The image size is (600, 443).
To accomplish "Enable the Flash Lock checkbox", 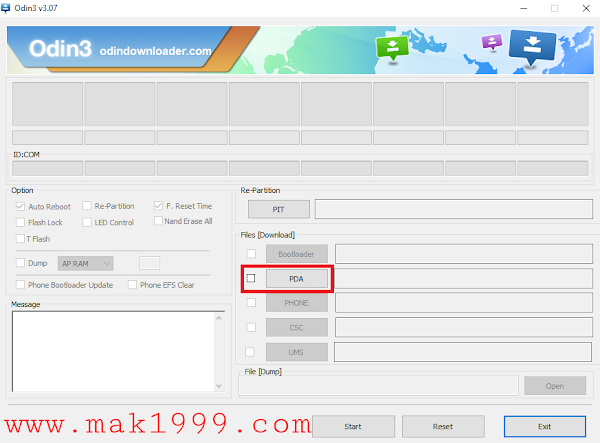I will (x=20, y=222).
